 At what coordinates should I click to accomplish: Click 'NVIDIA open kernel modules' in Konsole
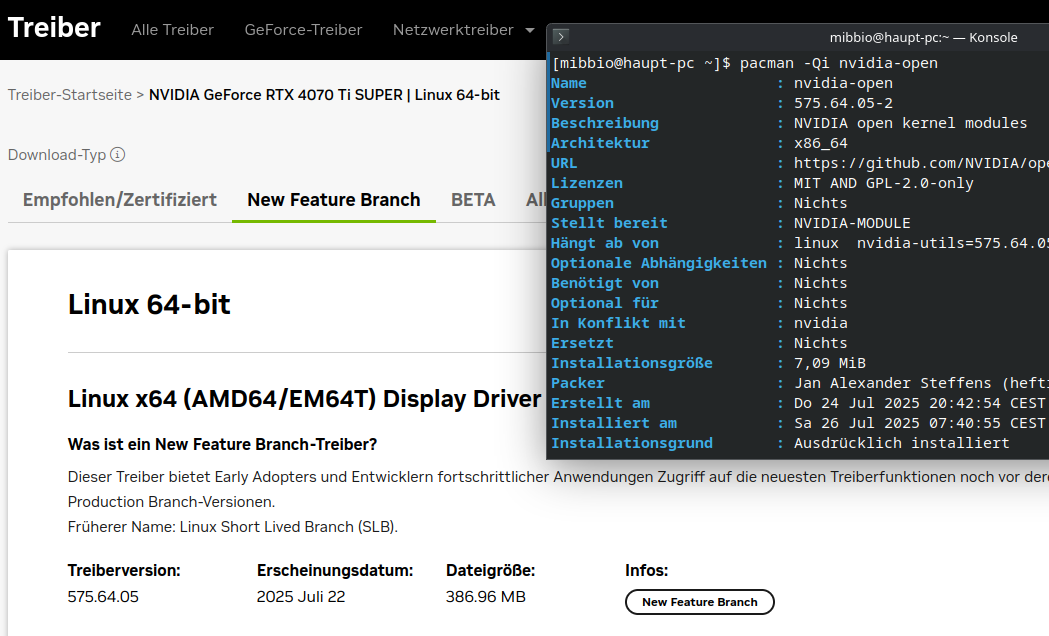pos(911,123)
